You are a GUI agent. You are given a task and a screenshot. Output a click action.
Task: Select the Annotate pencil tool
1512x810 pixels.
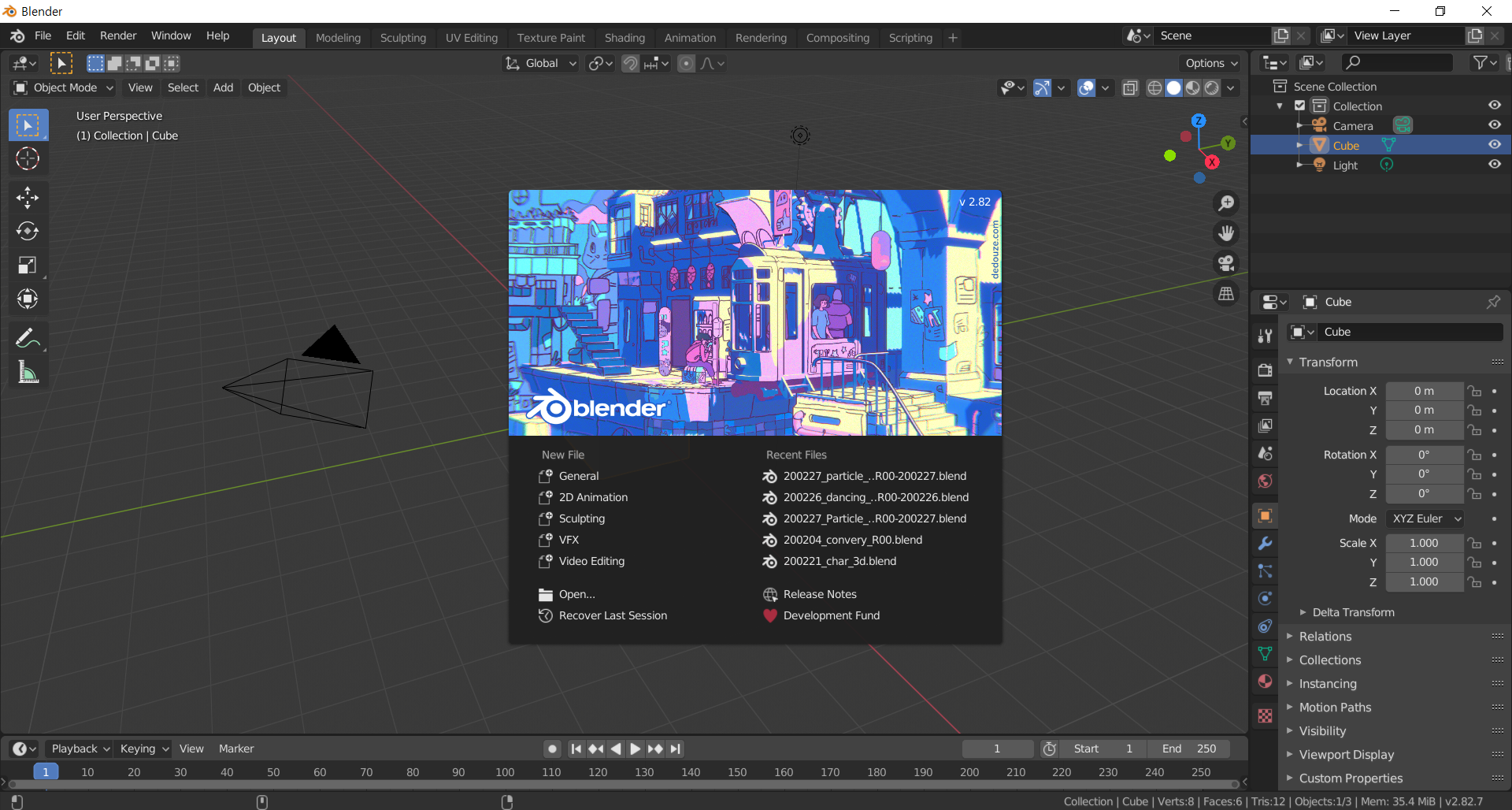click(28, 338)
